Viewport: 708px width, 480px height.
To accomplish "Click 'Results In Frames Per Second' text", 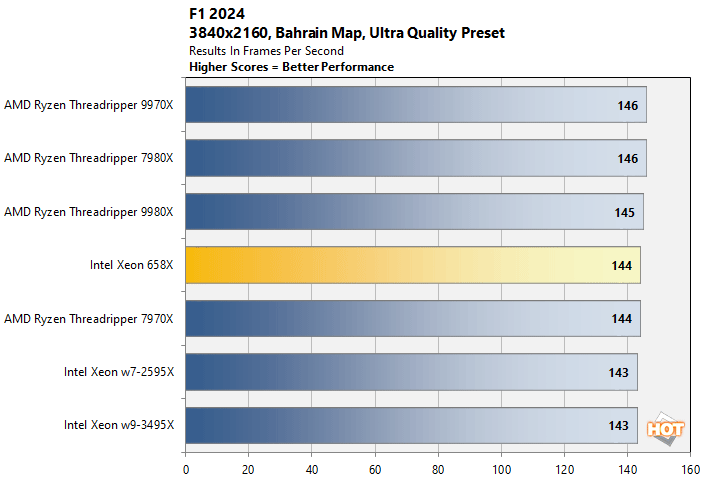I will 266,51.
